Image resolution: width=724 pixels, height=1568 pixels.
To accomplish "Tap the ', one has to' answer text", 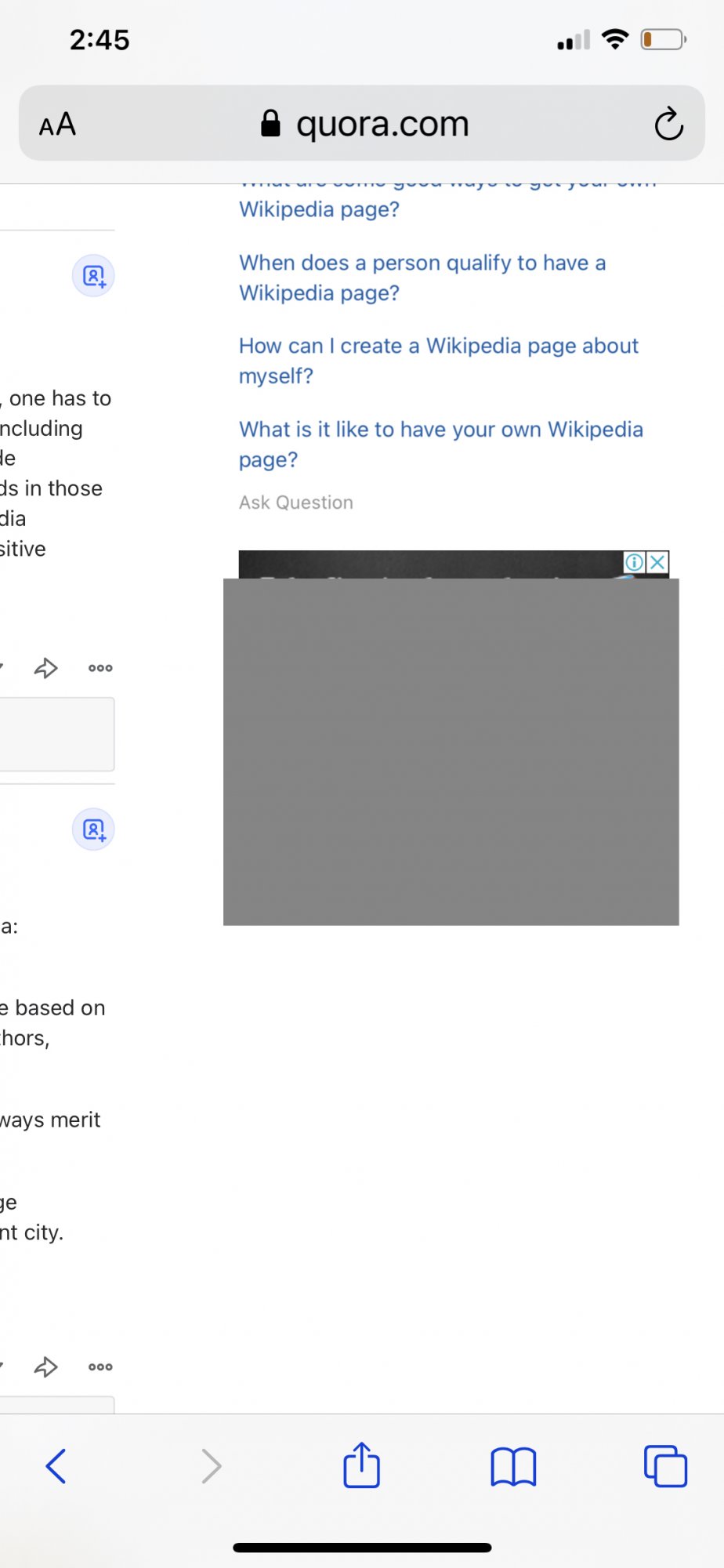I will pyautogui.click(x=56, y=398).
